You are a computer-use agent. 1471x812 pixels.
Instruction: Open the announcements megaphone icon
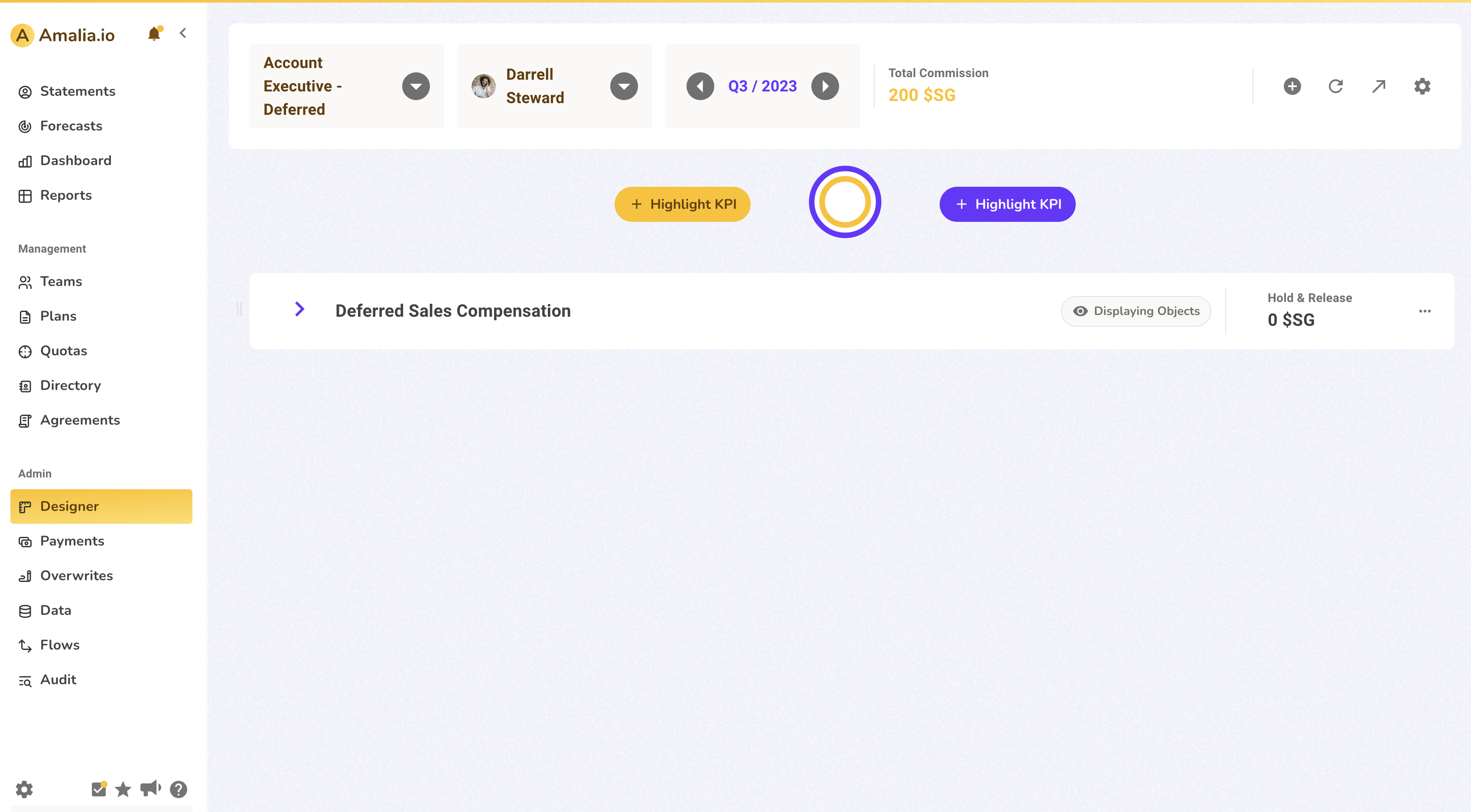click(x=151, y=789)
